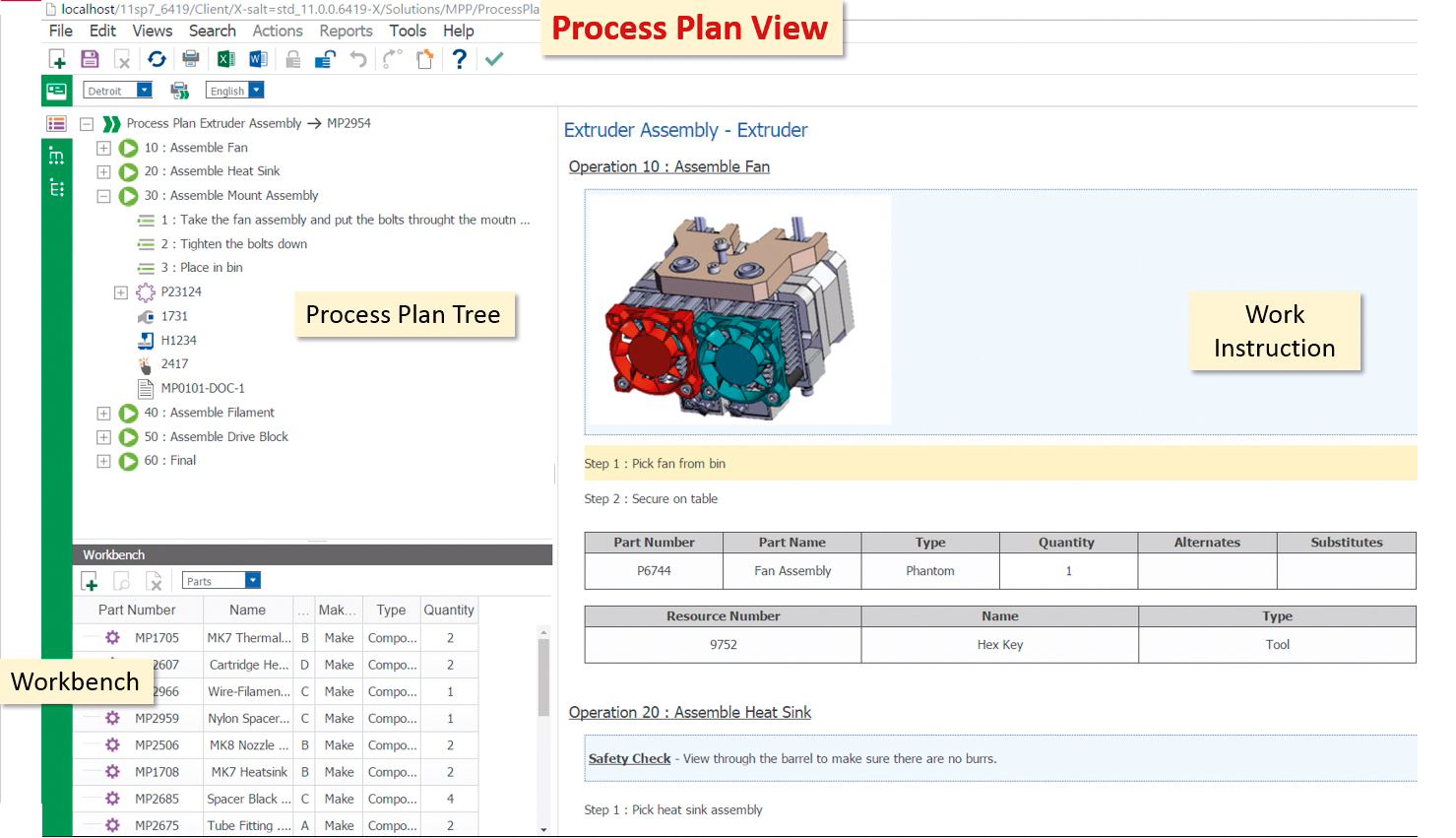Export to Excel via toolbar icon
Viewport: 1456px width, 838px height.
click(x=225, y=59)
